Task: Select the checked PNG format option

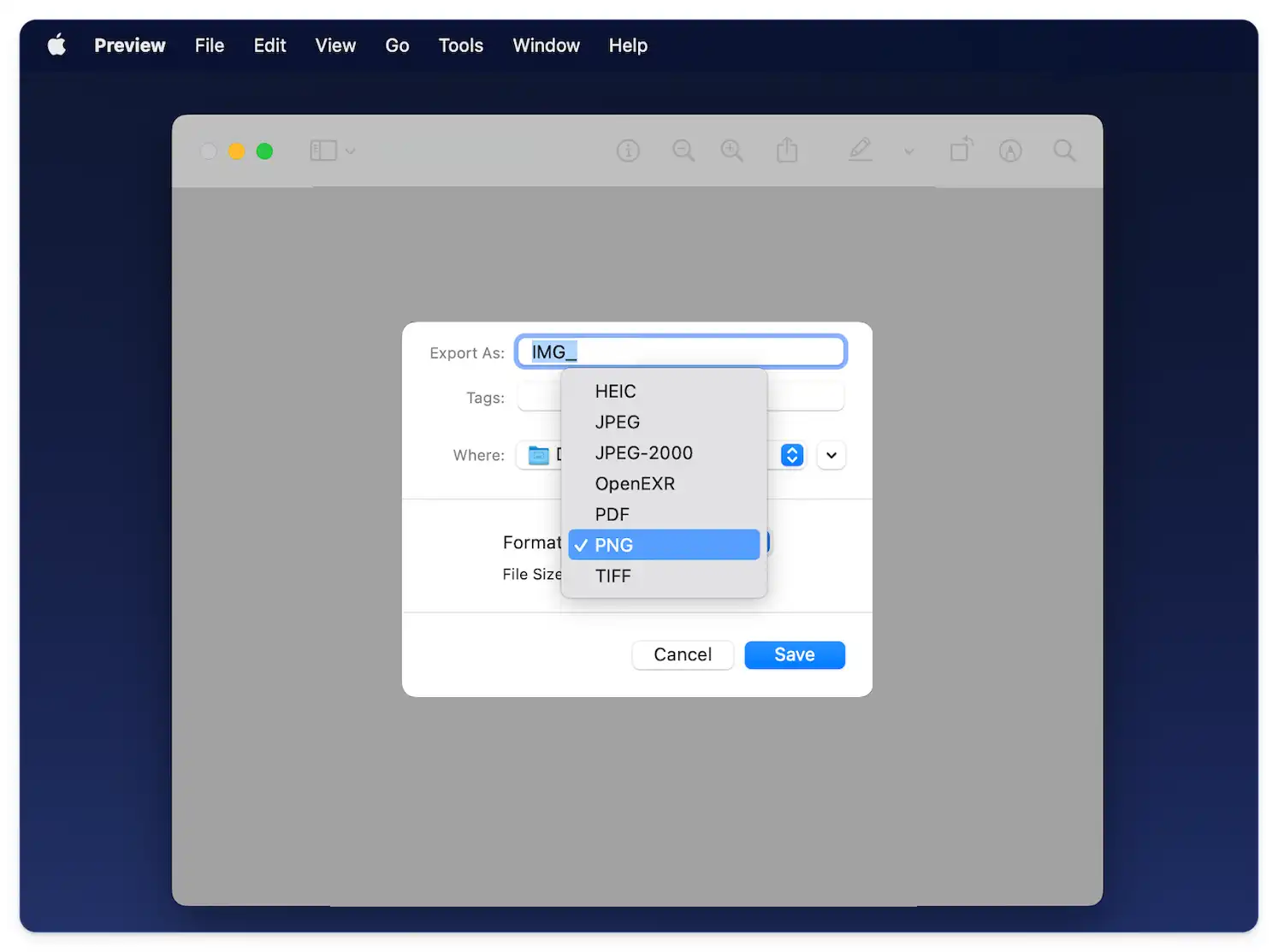Action: pos(664,545)
